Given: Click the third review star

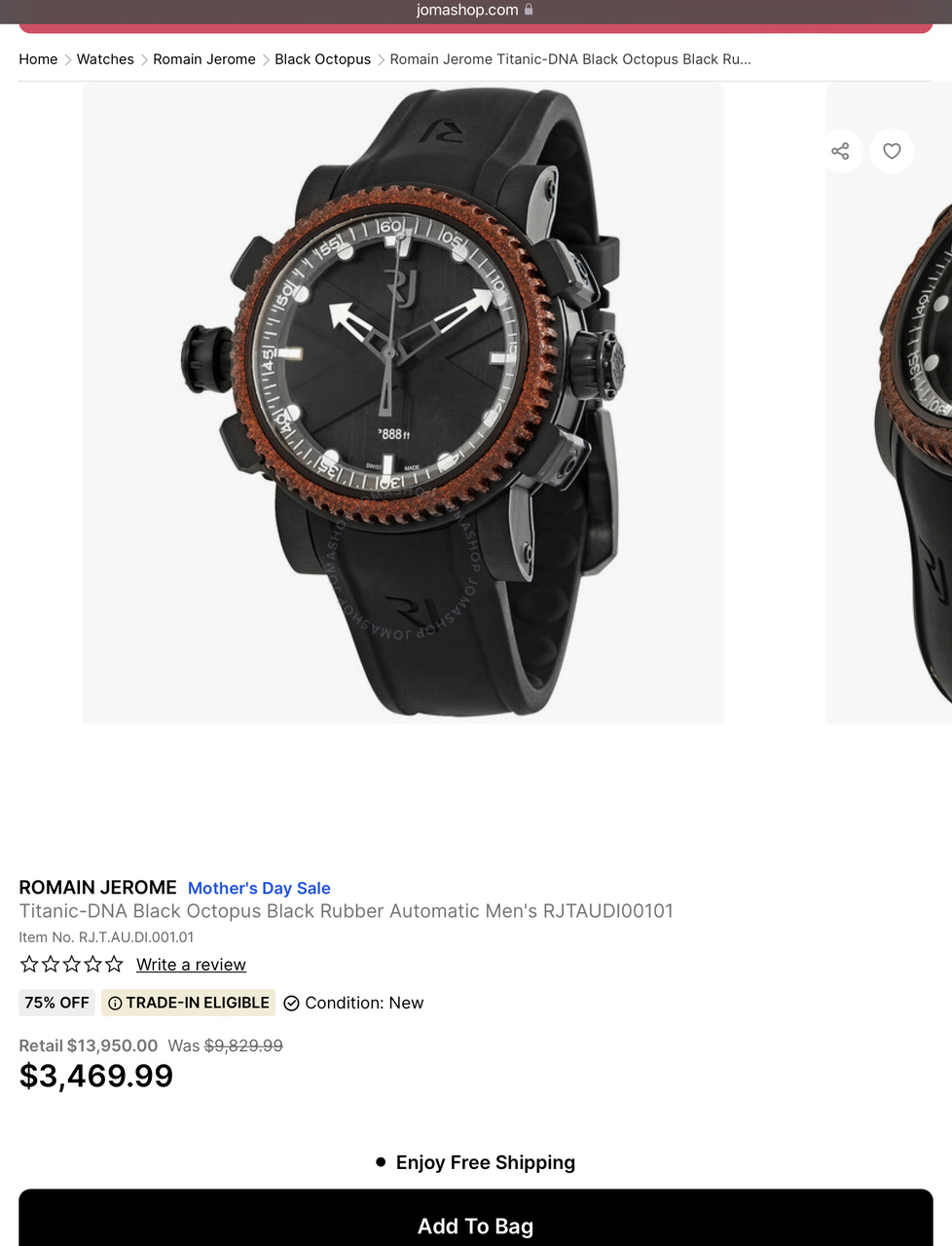Looking at the screenshot, I should point(72,964).
